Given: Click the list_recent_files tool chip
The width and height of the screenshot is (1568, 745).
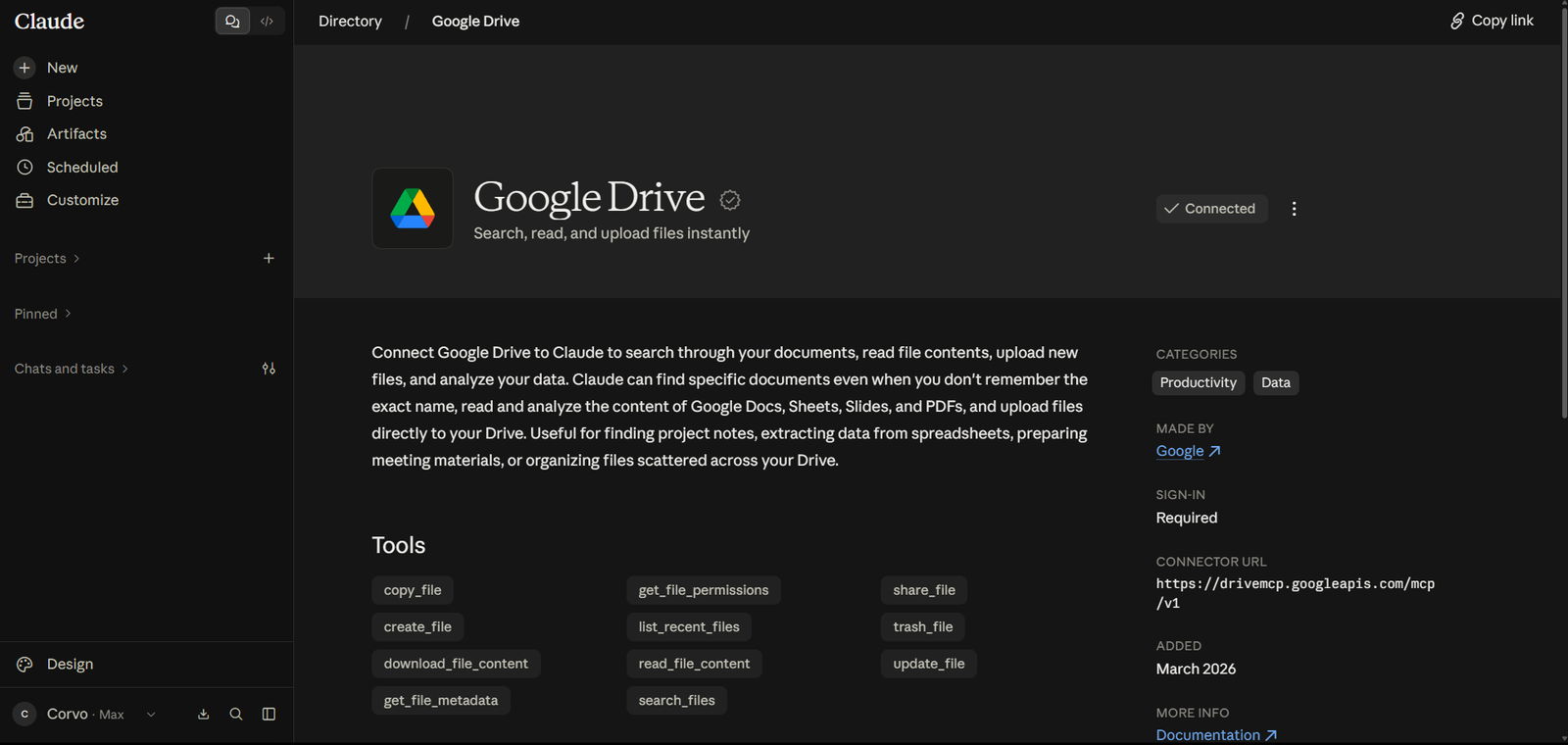Looking at the screenshot, I should [689, 627].
